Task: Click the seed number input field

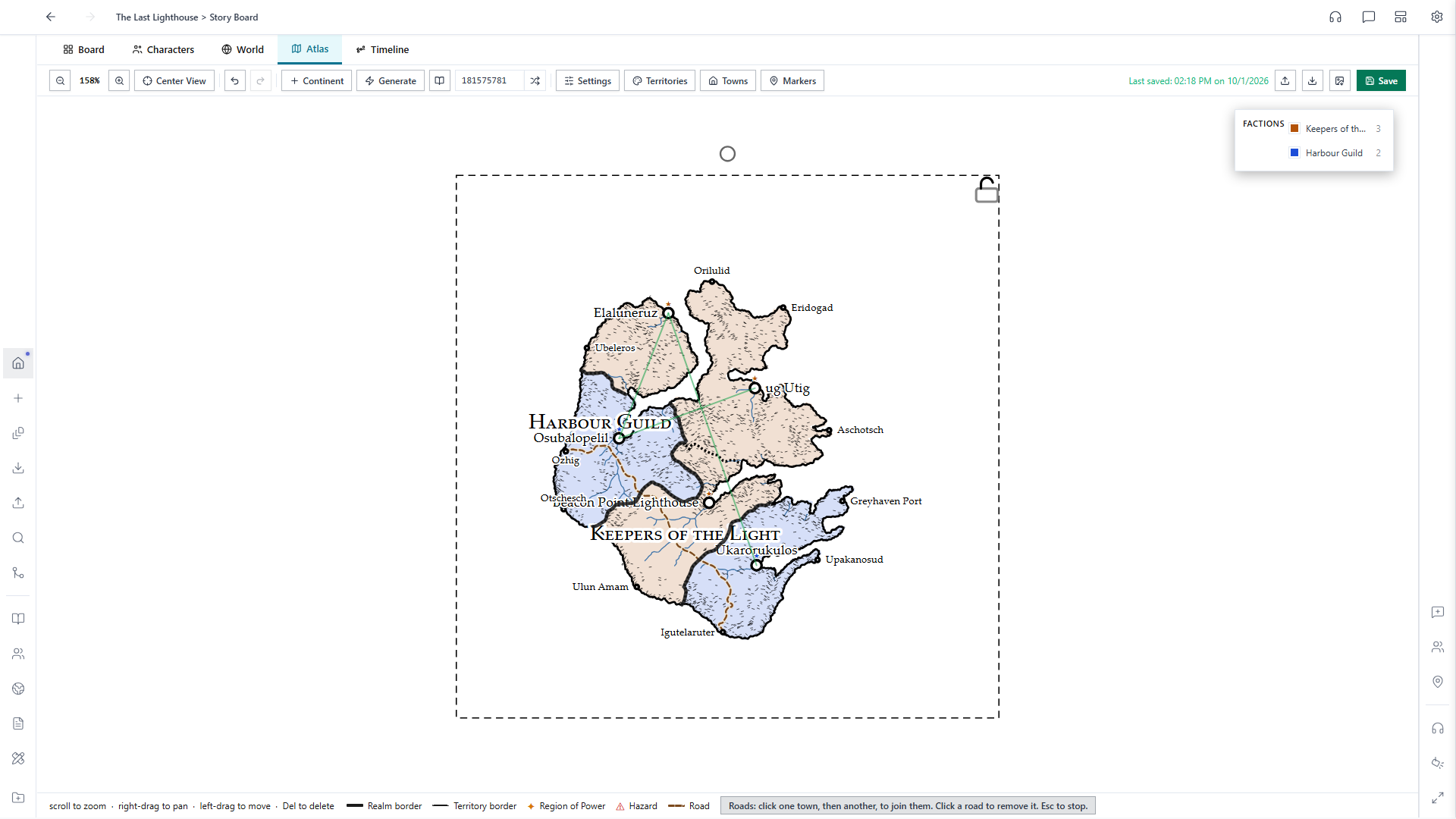Action: click(489, 81)
